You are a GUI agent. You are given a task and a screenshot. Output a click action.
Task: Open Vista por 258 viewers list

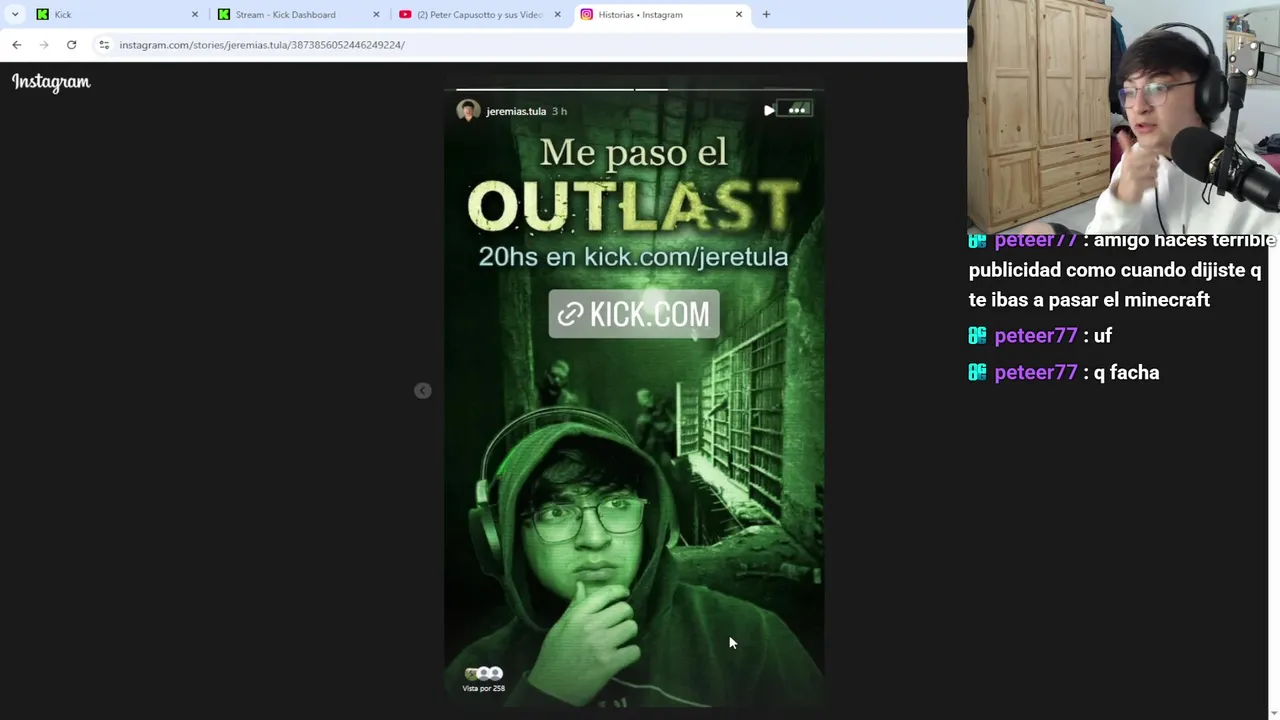pos(484,680)
